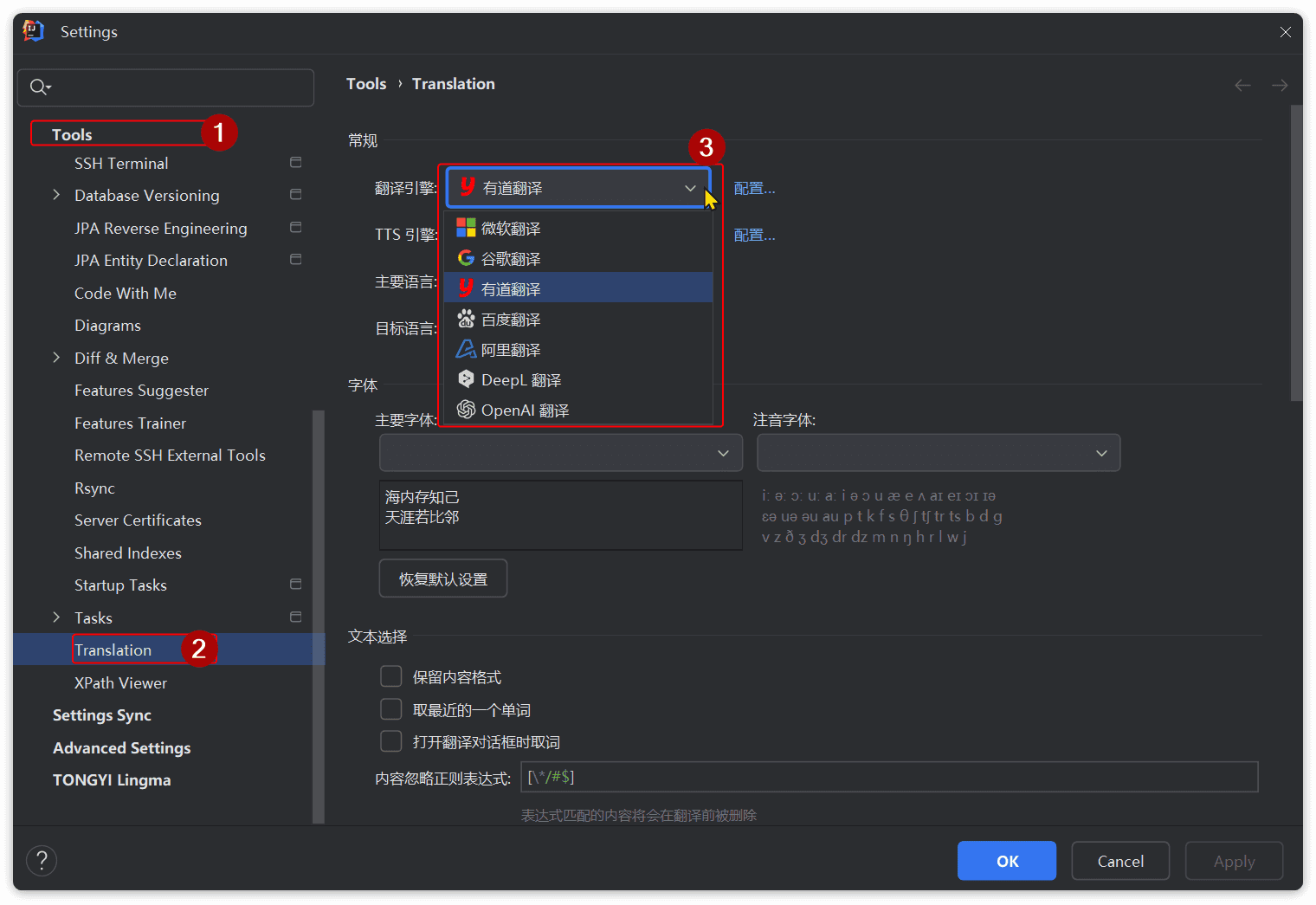
Task: Click the Tools breadcrumb link
Action: 366,84
